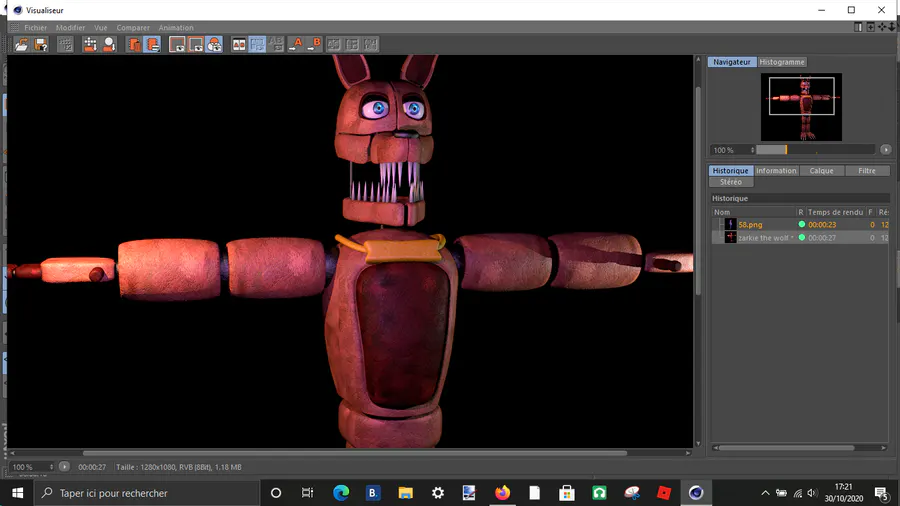Click the last greyed icon in toolbar
The width and height of the screenshot is (900, 506).
coord(371,45)
